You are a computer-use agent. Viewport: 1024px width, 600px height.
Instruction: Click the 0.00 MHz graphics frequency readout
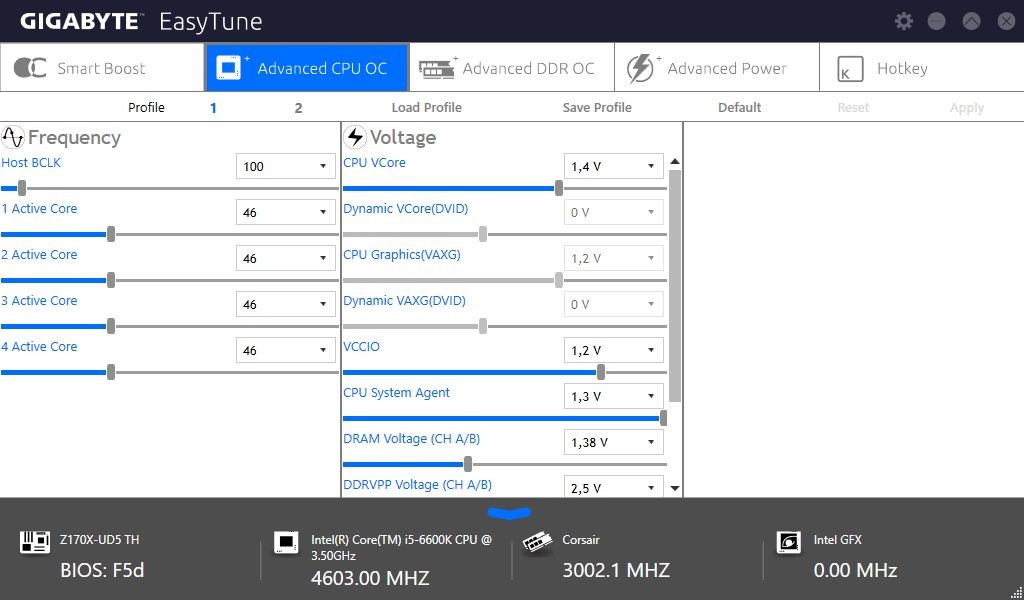pos(855,570)
